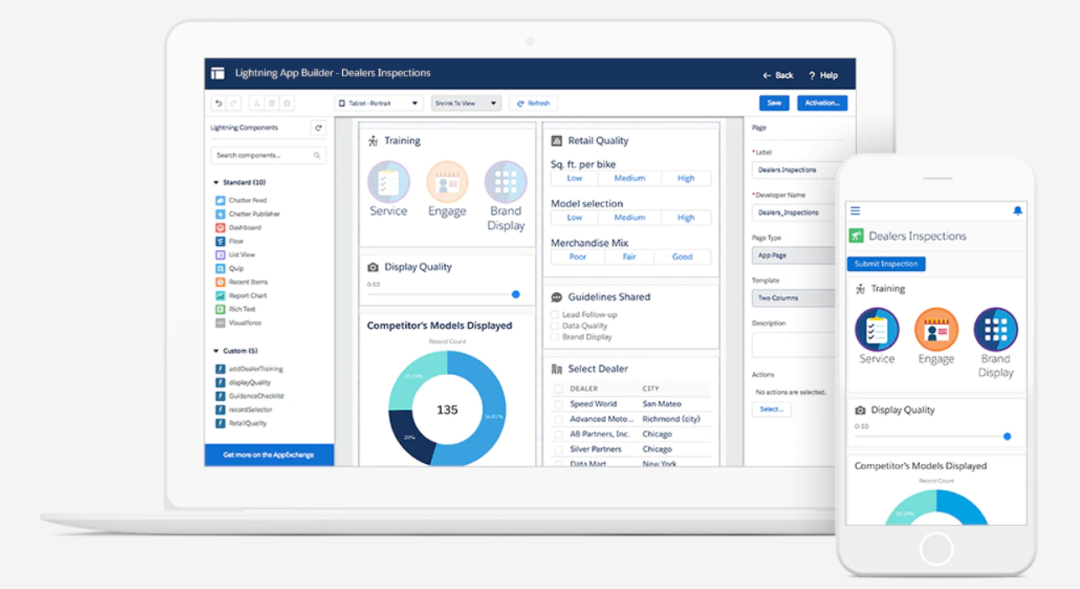Click the Save button

[x=774, y=103]
